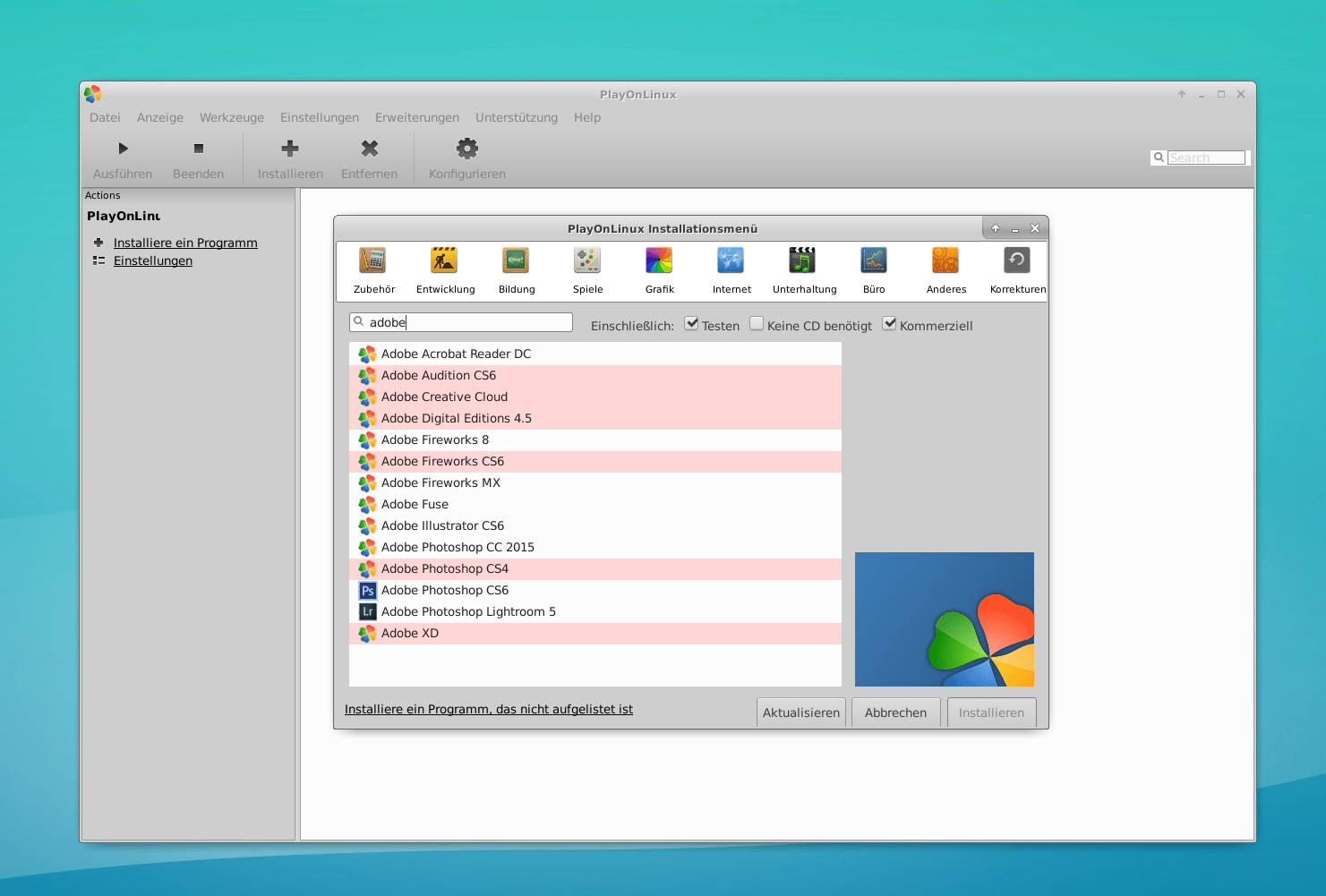Select Adobe Photoshop CS4
Viewport: 1326px width, 896px height.
595,569
